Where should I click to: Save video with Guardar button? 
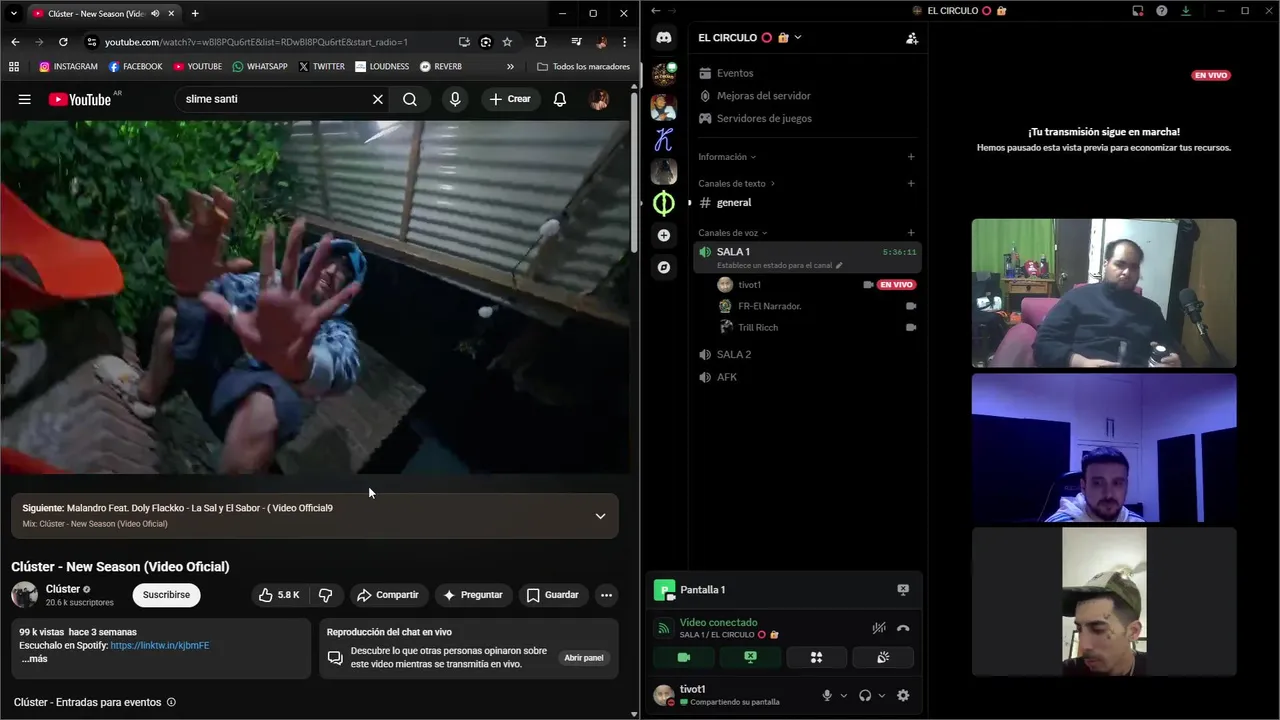(553, 595)
